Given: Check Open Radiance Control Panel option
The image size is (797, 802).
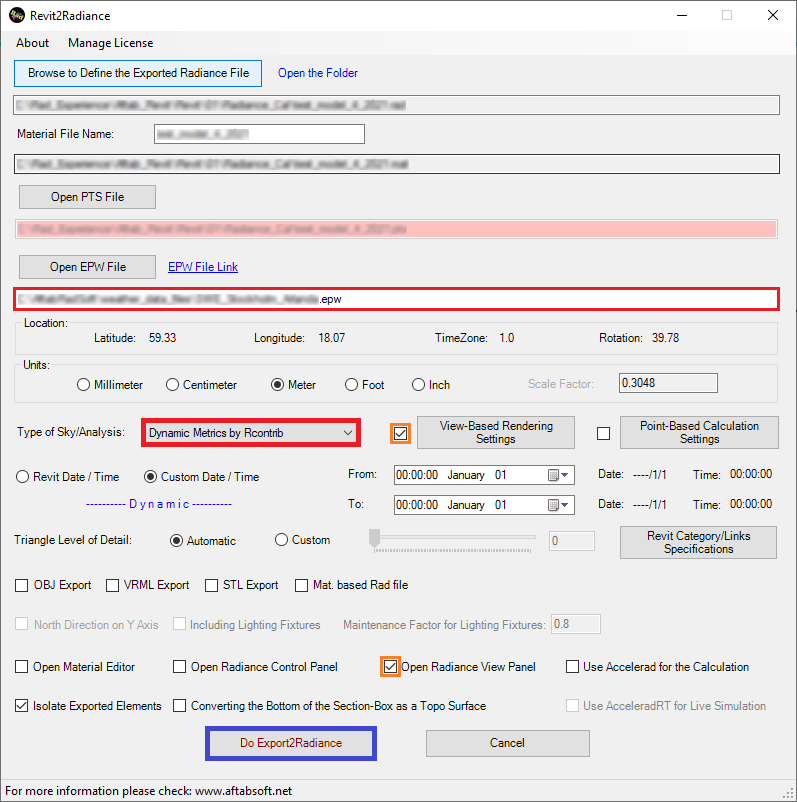Looking at the screenshot, I should click(x=180, y=667).
